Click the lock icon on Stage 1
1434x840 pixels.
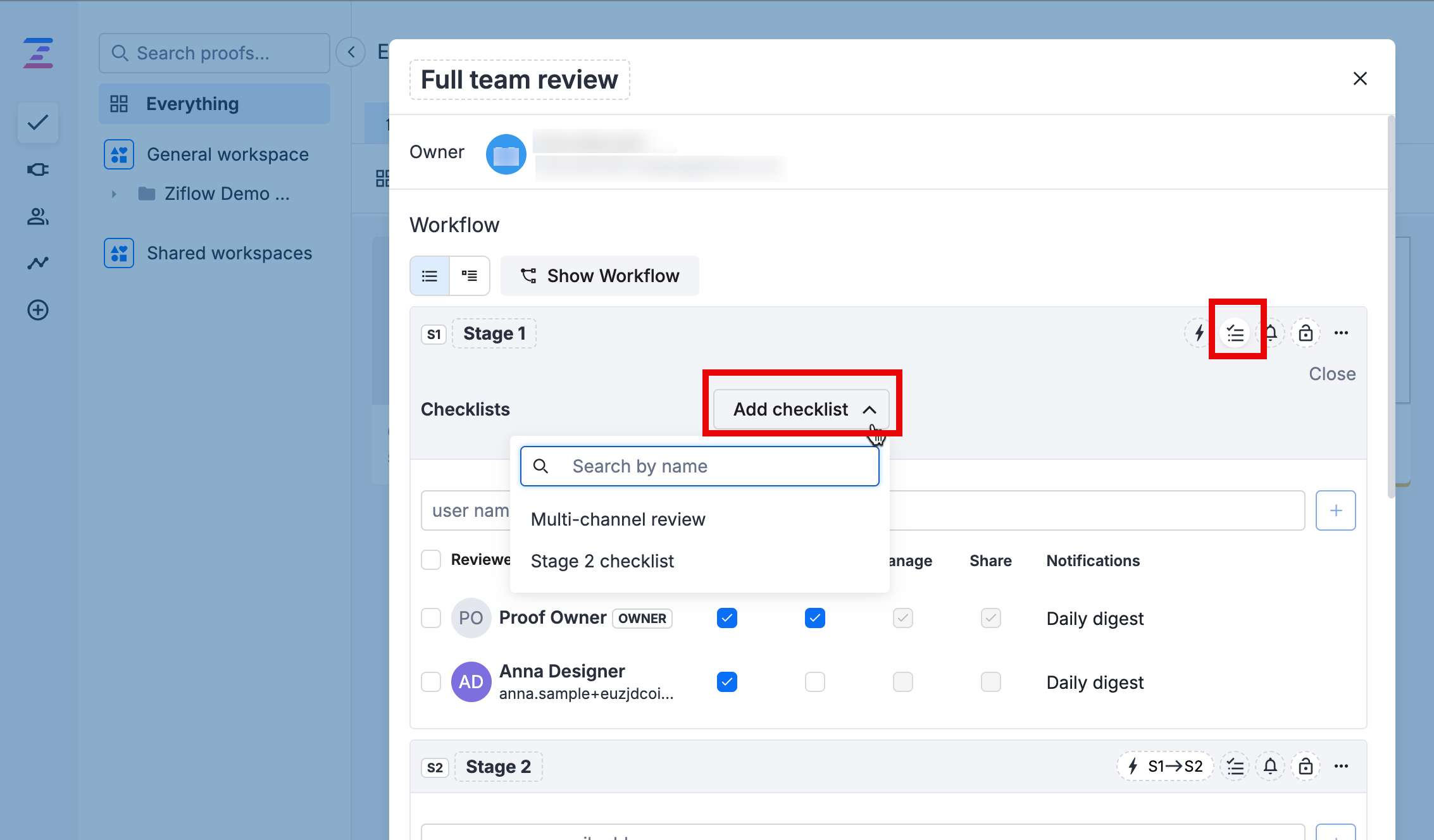pyautogui.click(x=1305, y=333)
